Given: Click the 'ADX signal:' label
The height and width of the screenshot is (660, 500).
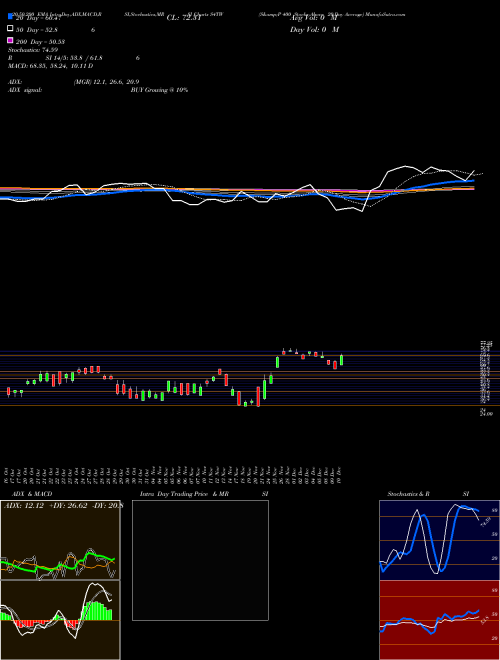Looking at the screenshot, I should pos(24,90).
